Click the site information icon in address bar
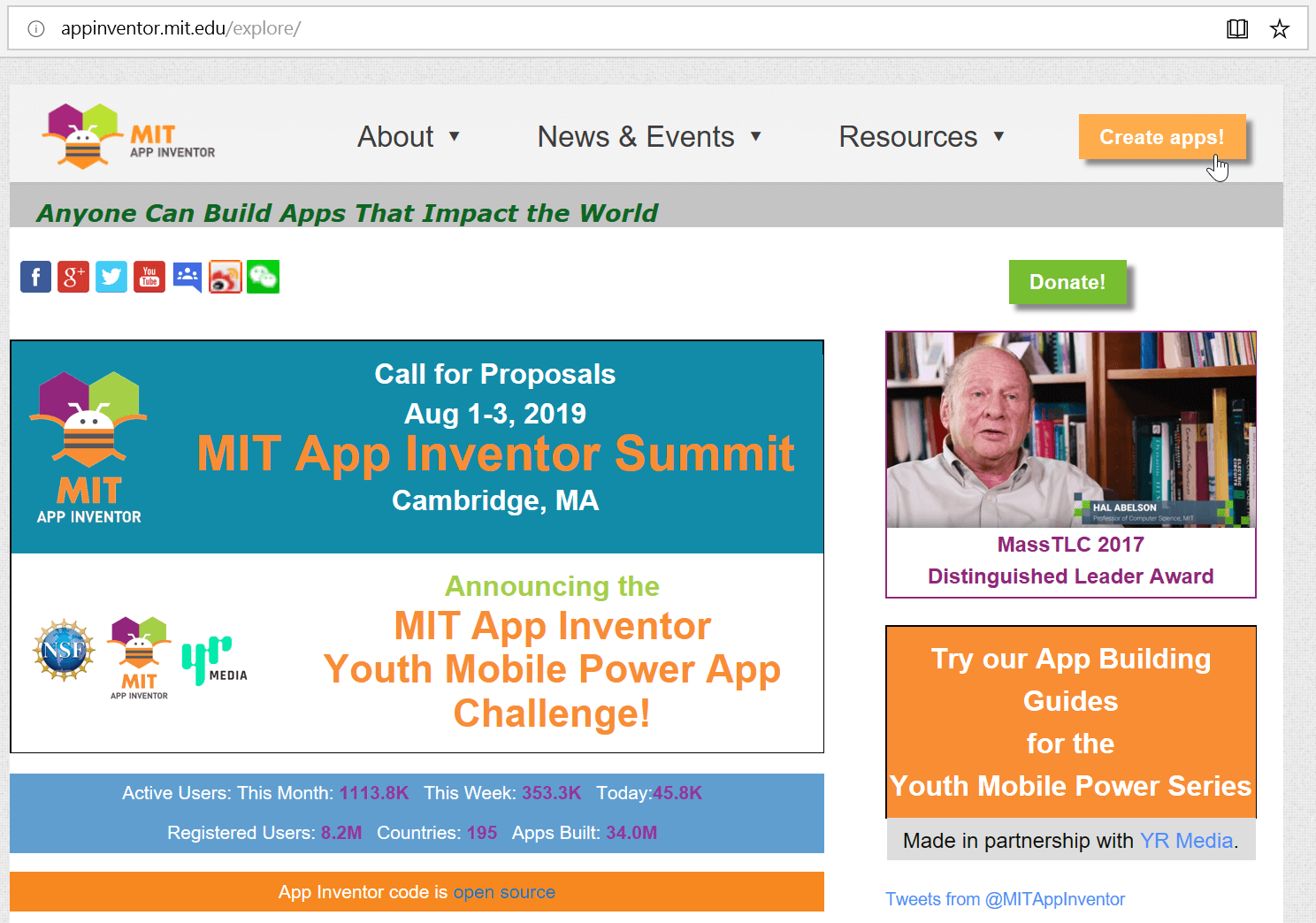The width and height of the screenshot is (1316, 923). pos(36,29)
